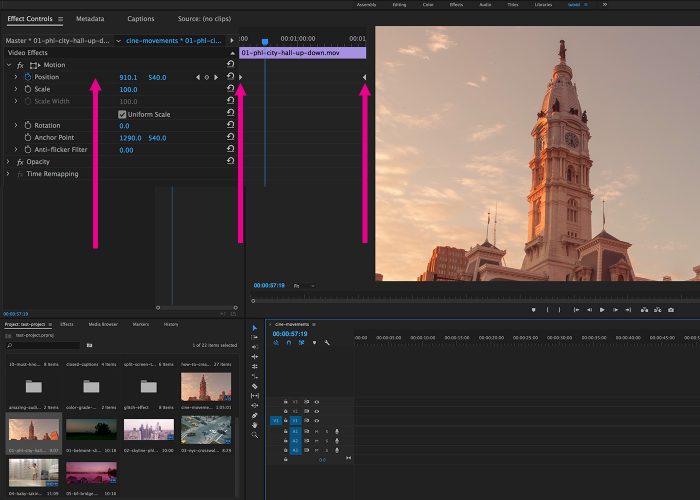700x500 pixels.
Task: Hide the V1 track output eye
Action: pyautogui.click(x=317, y=421)
